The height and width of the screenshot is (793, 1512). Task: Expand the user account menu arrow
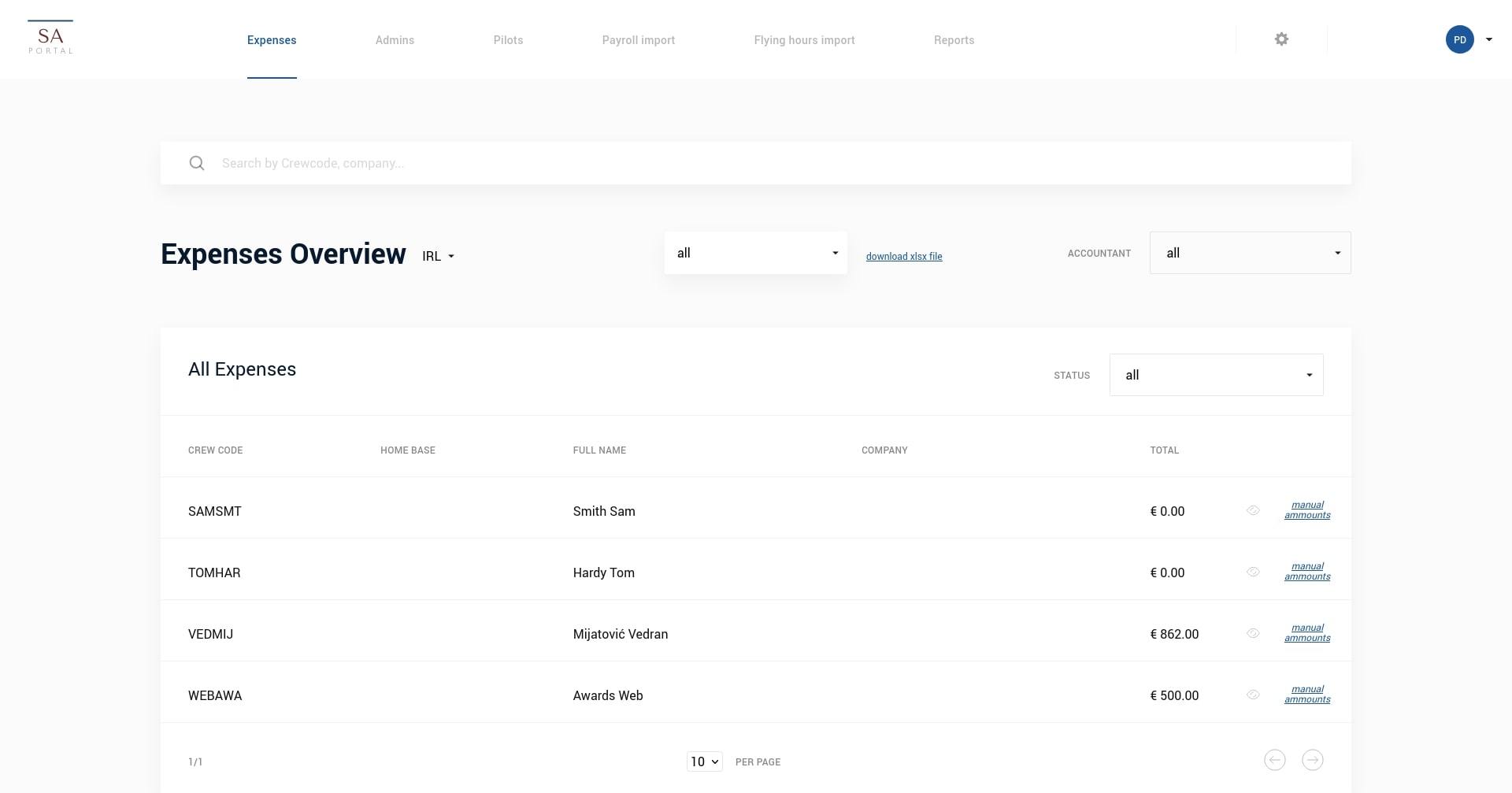1488,39
